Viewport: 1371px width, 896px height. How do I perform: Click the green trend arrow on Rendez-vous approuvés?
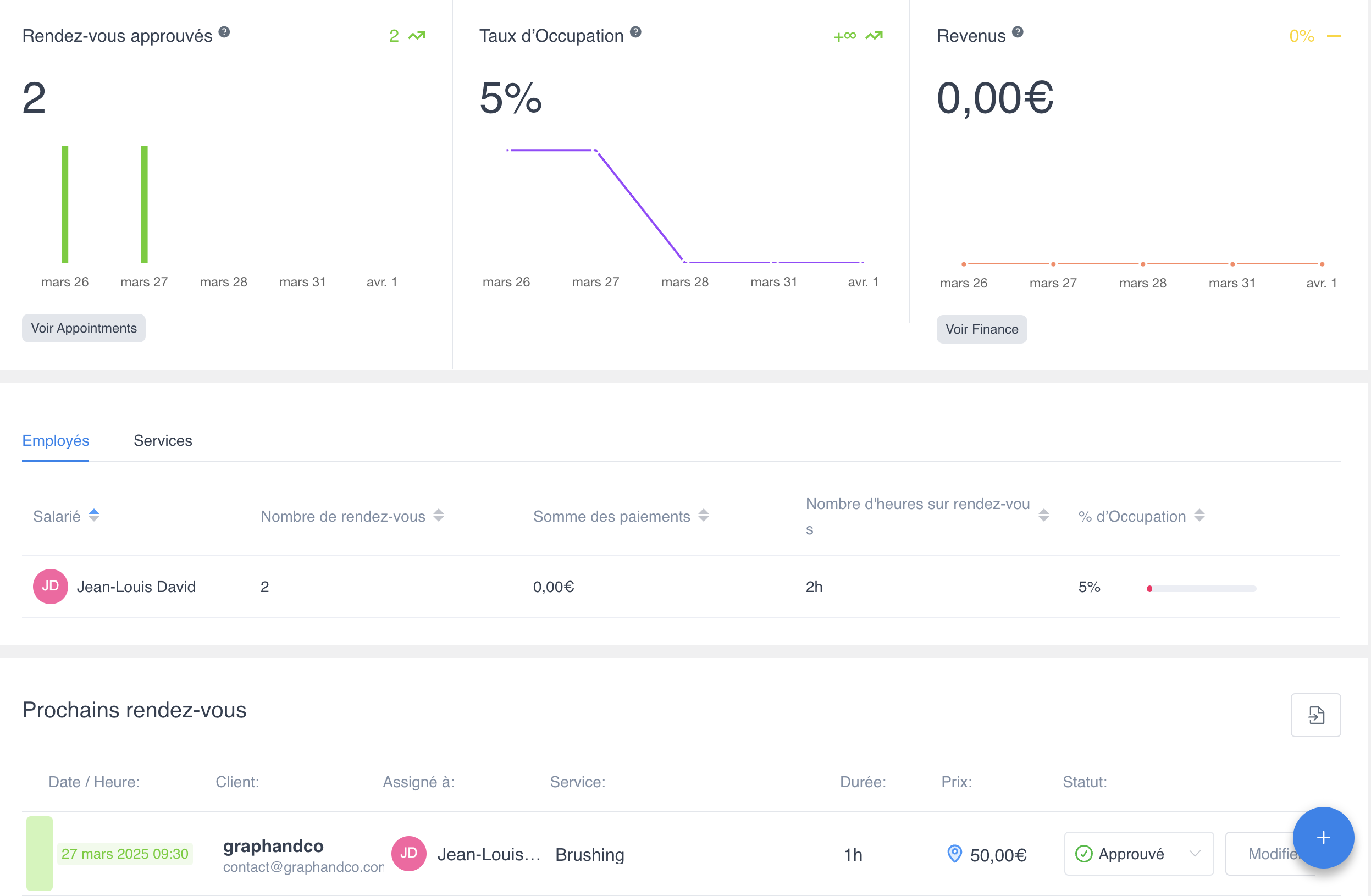coord(417,36)
